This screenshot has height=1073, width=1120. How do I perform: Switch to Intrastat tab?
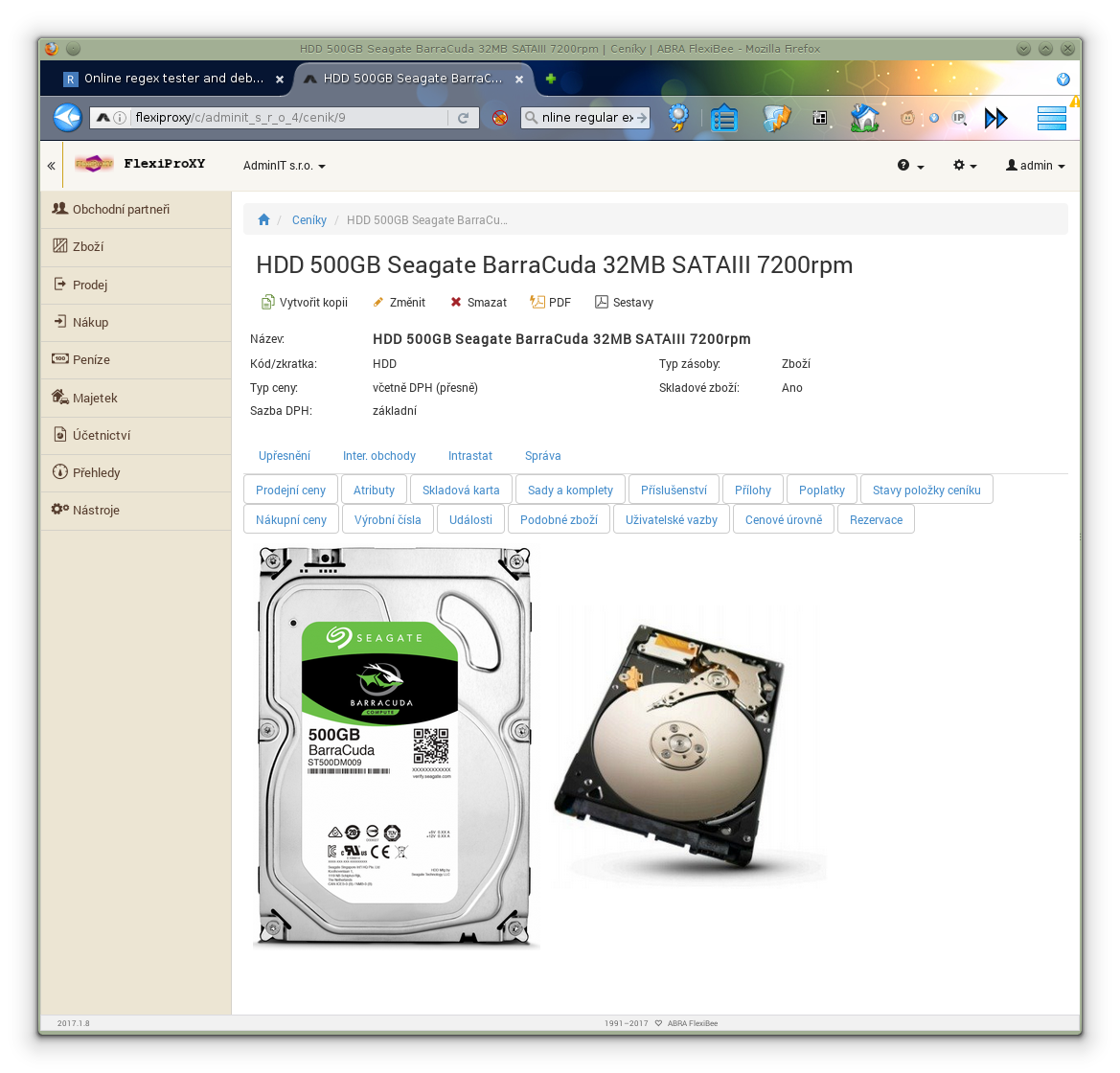click(470, 456)
